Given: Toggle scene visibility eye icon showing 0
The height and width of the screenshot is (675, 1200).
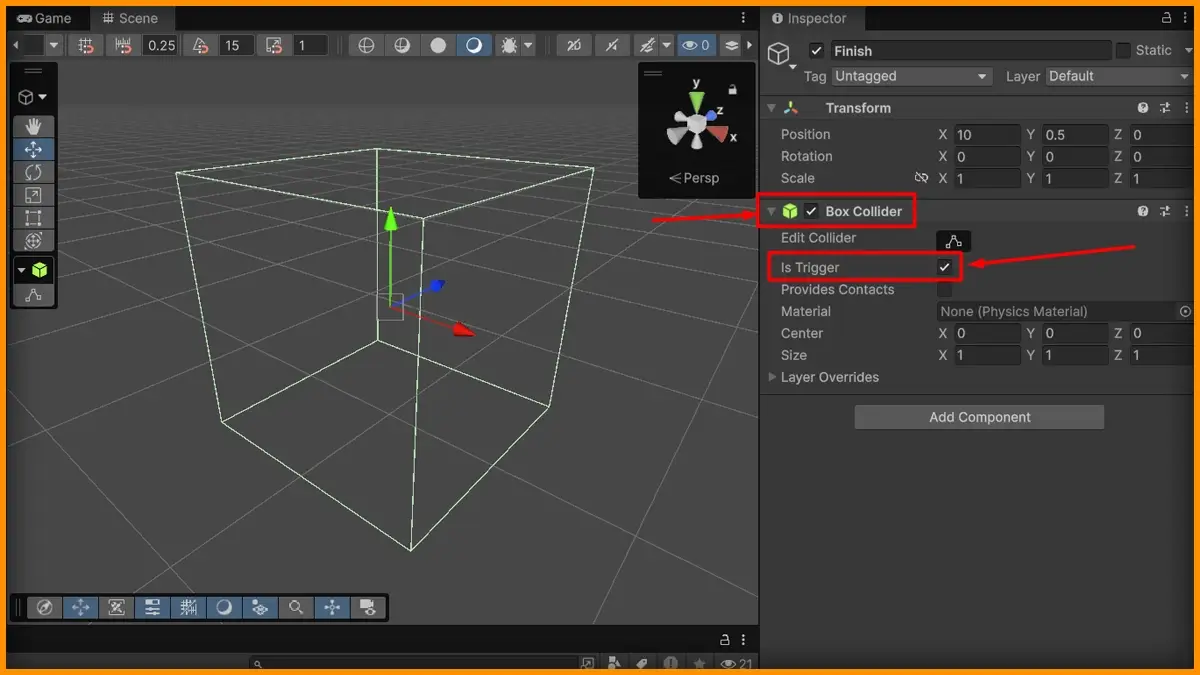Looking at the screenshot, I should tap(695, 45).
